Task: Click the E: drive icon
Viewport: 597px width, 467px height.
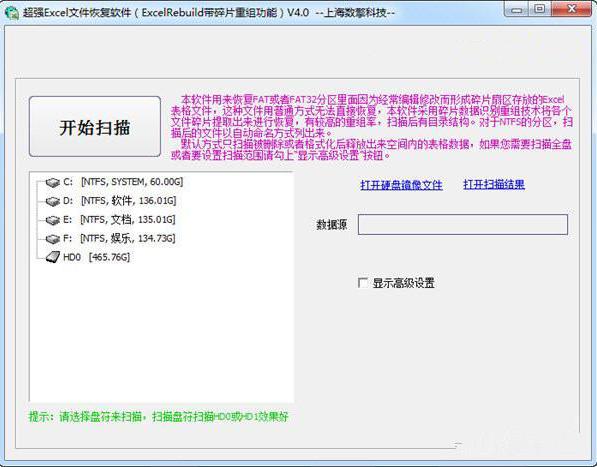Action: (x=53, y=220)
